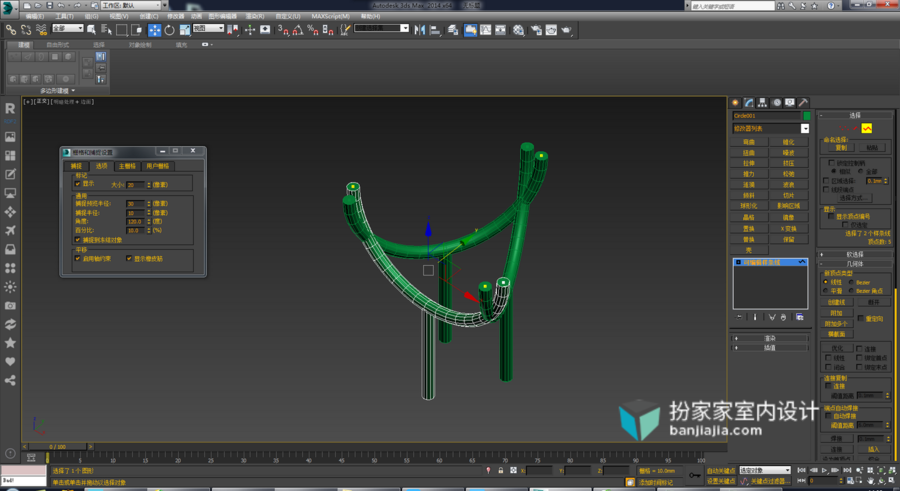Toggle the Percent Snap icon
Viewport: 900px width, 491px height.
pyautogui.click(x=313, y=30)
